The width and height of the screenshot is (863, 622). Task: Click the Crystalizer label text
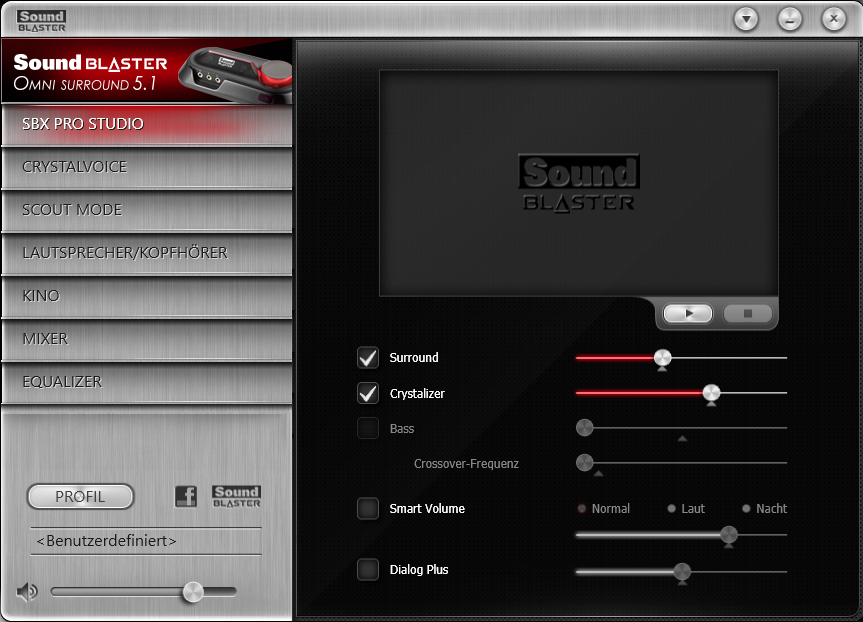(x=417, y=394)
